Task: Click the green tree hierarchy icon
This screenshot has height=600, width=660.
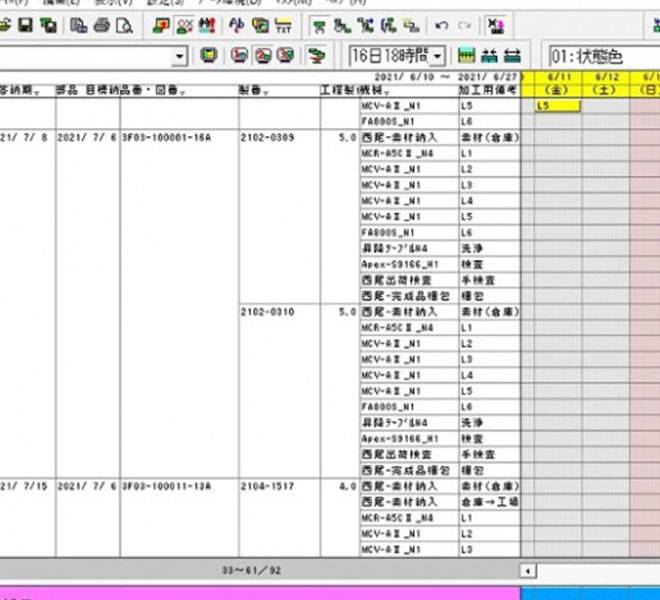Action: (x=319, y=23)
